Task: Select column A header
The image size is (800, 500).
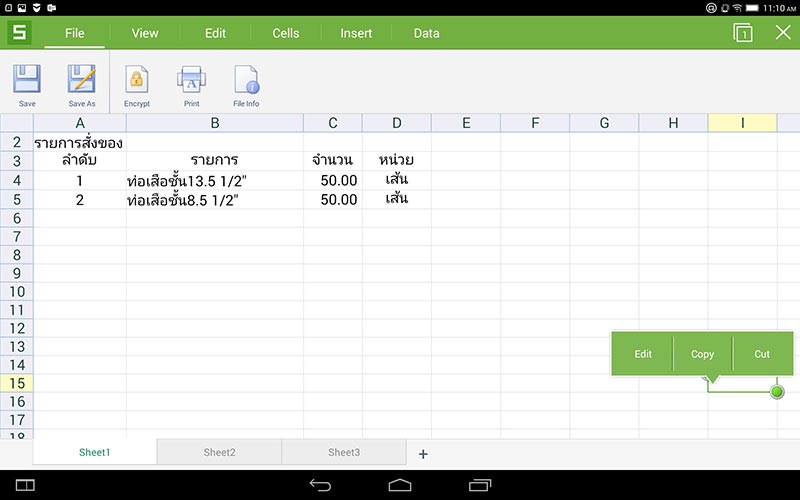Action: [x=80, y=123]
